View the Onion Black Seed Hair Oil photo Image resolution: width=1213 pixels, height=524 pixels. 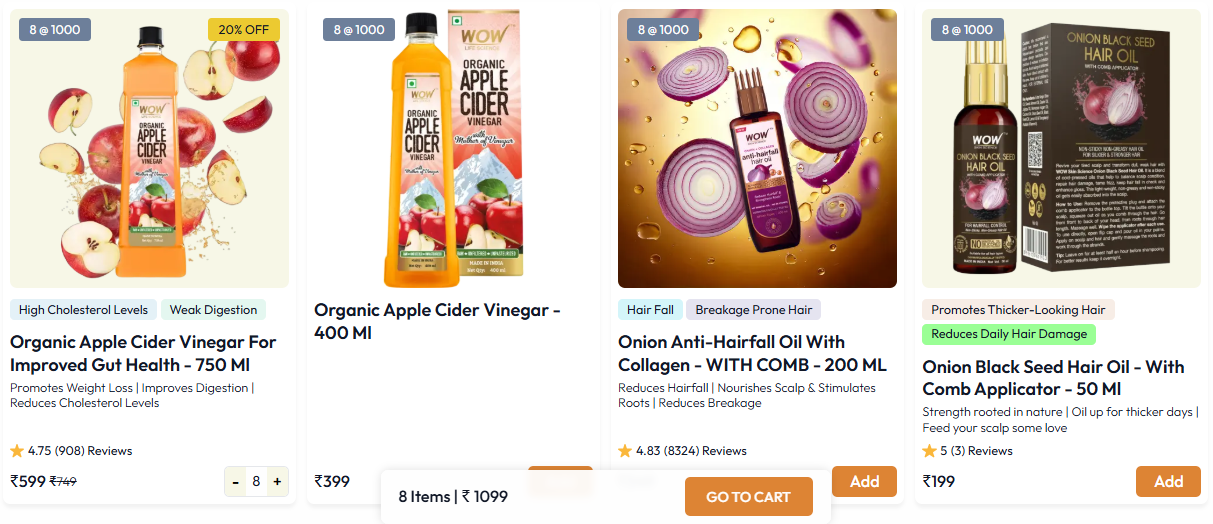(1061, 150)
